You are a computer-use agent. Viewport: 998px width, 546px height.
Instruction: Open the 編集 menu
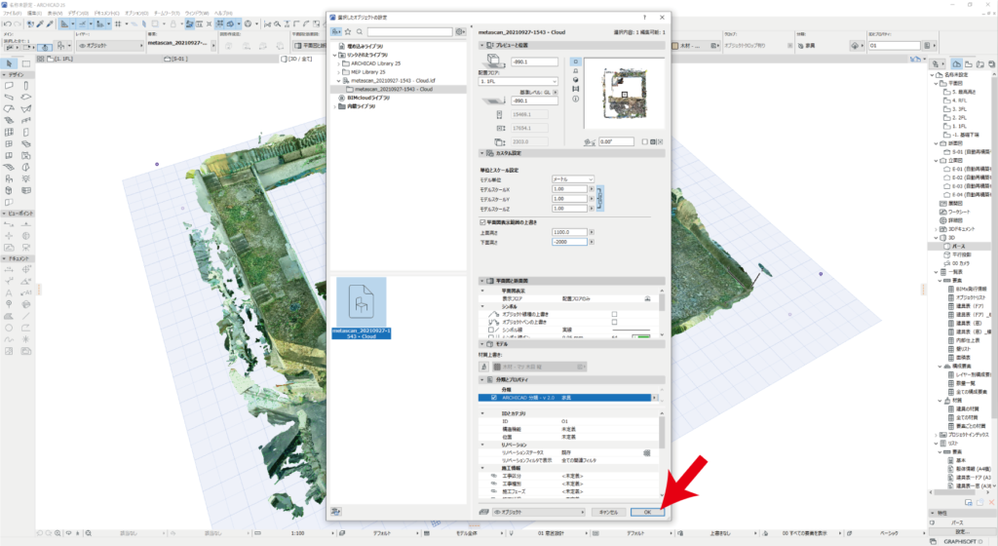pos(34,13)
